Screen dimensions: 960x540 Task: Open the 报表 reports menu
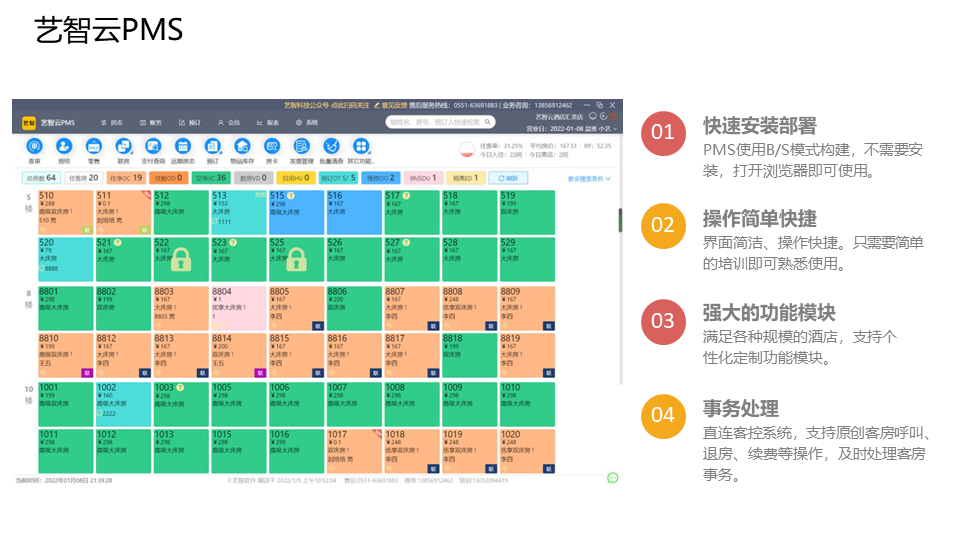click(x=268, y=122)
